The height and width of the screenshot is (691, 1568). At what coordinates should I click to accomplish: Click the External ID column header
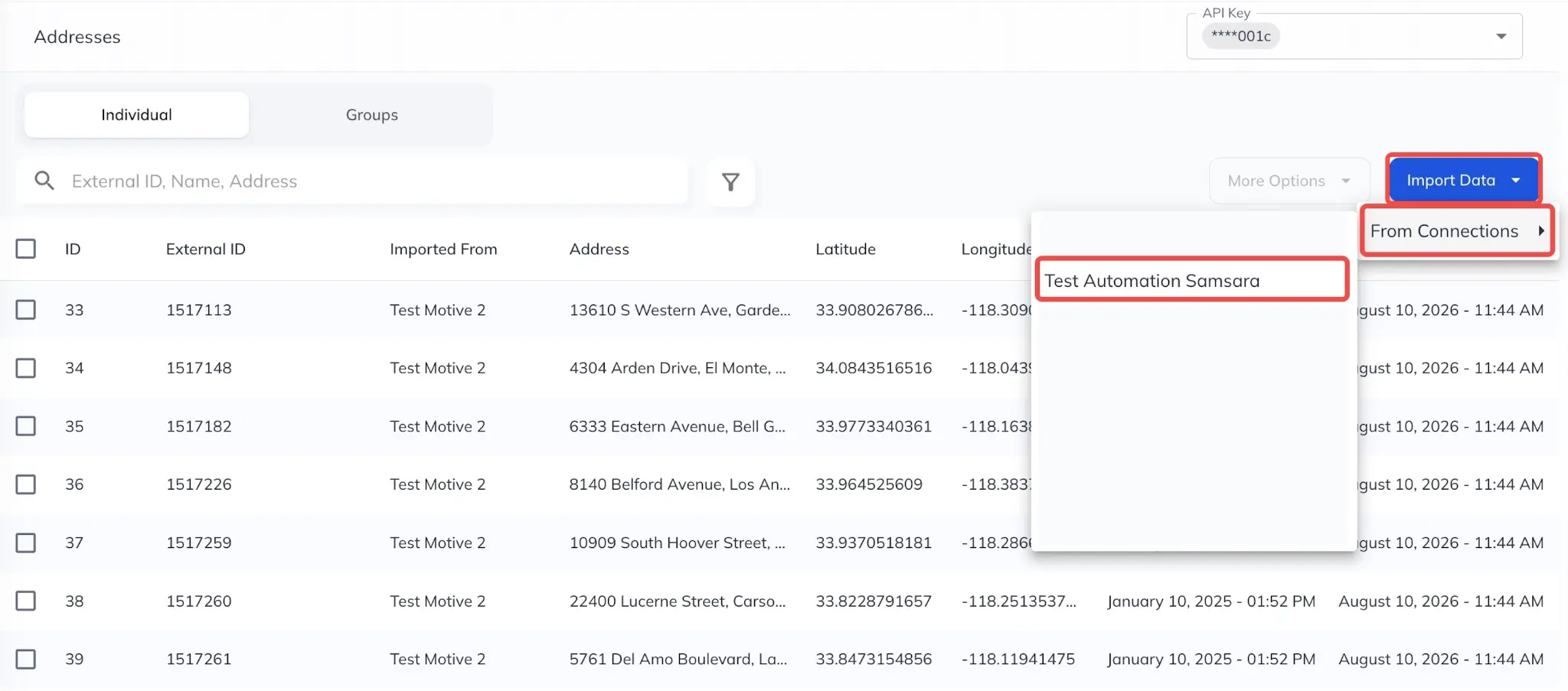pyautogui.click(x=205, y=249)
